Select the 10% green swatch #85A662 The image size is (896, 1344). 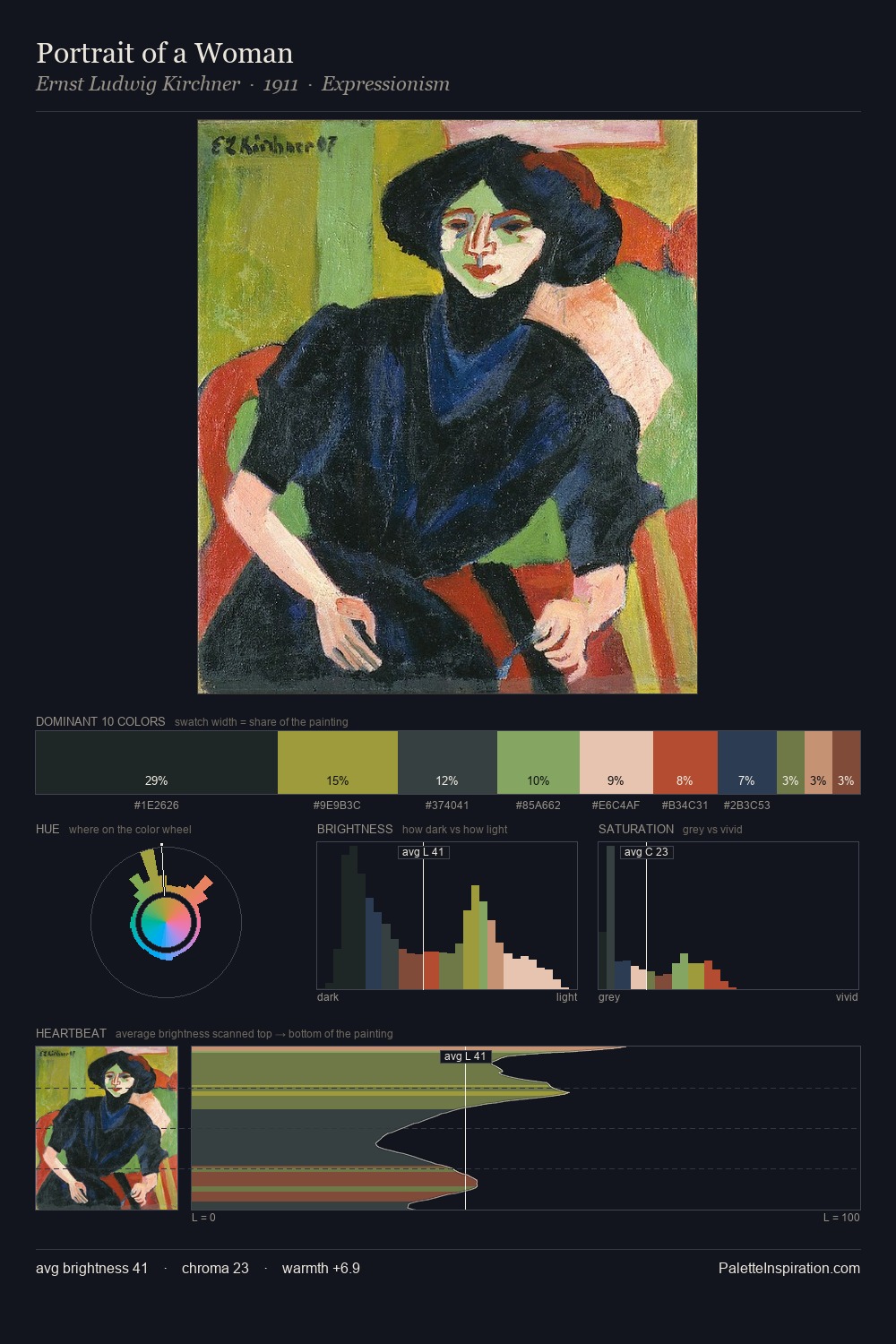click(x=538, y=762)
